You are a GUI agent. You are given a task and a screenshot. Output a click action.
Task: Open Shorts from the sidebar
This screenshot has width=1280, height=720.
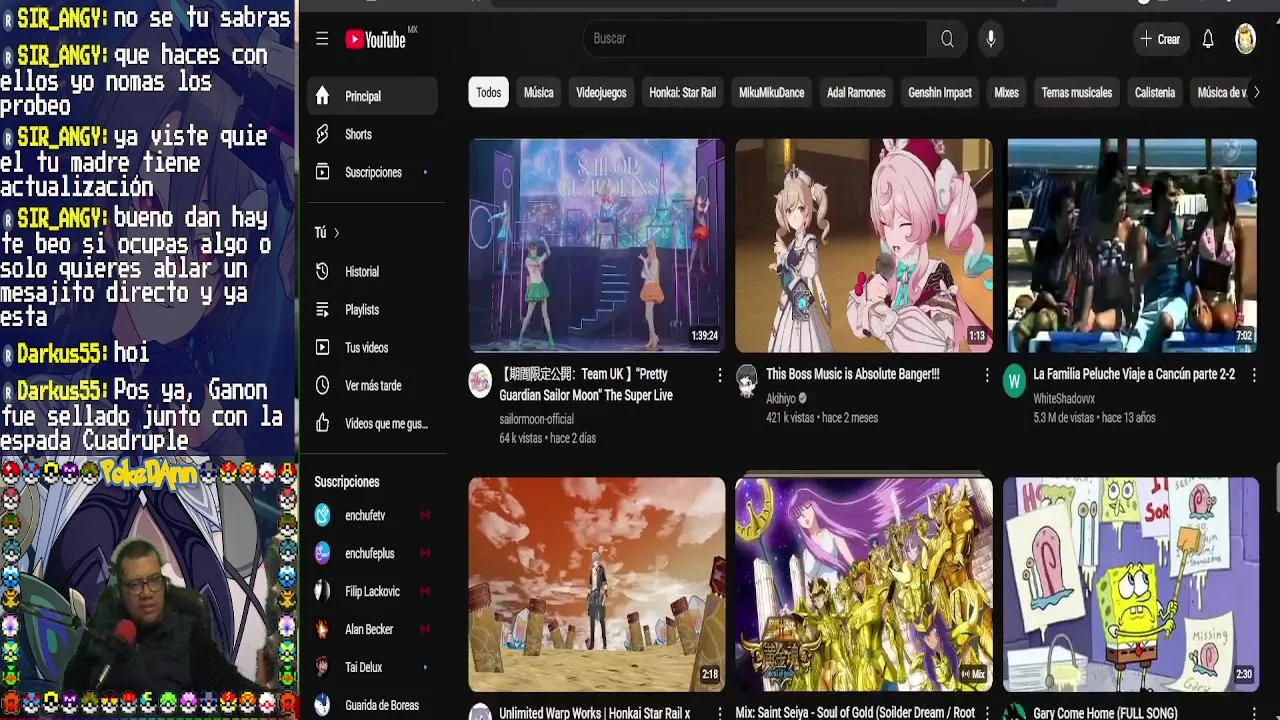click(x=372, y=134)
